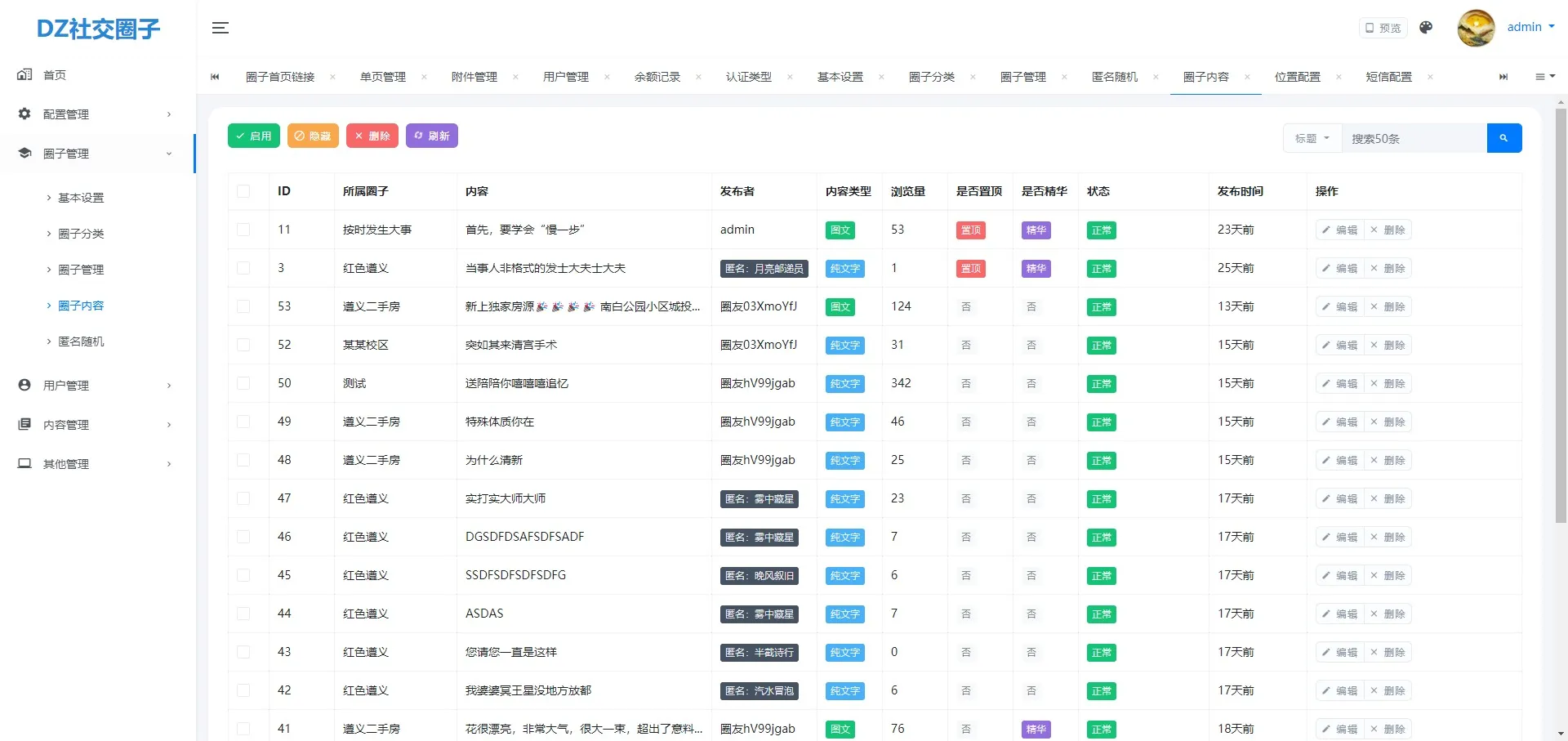
Task: Open the 圈子分类 tab
Action: [933, 76]
